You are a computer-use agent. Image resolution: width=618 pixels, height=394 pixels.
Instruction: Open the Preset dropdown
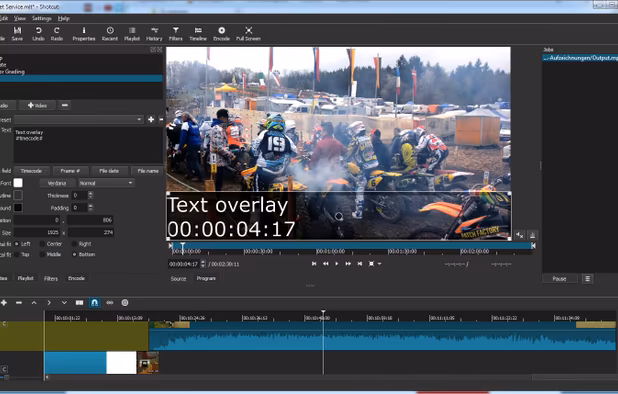tap(78, 119)
